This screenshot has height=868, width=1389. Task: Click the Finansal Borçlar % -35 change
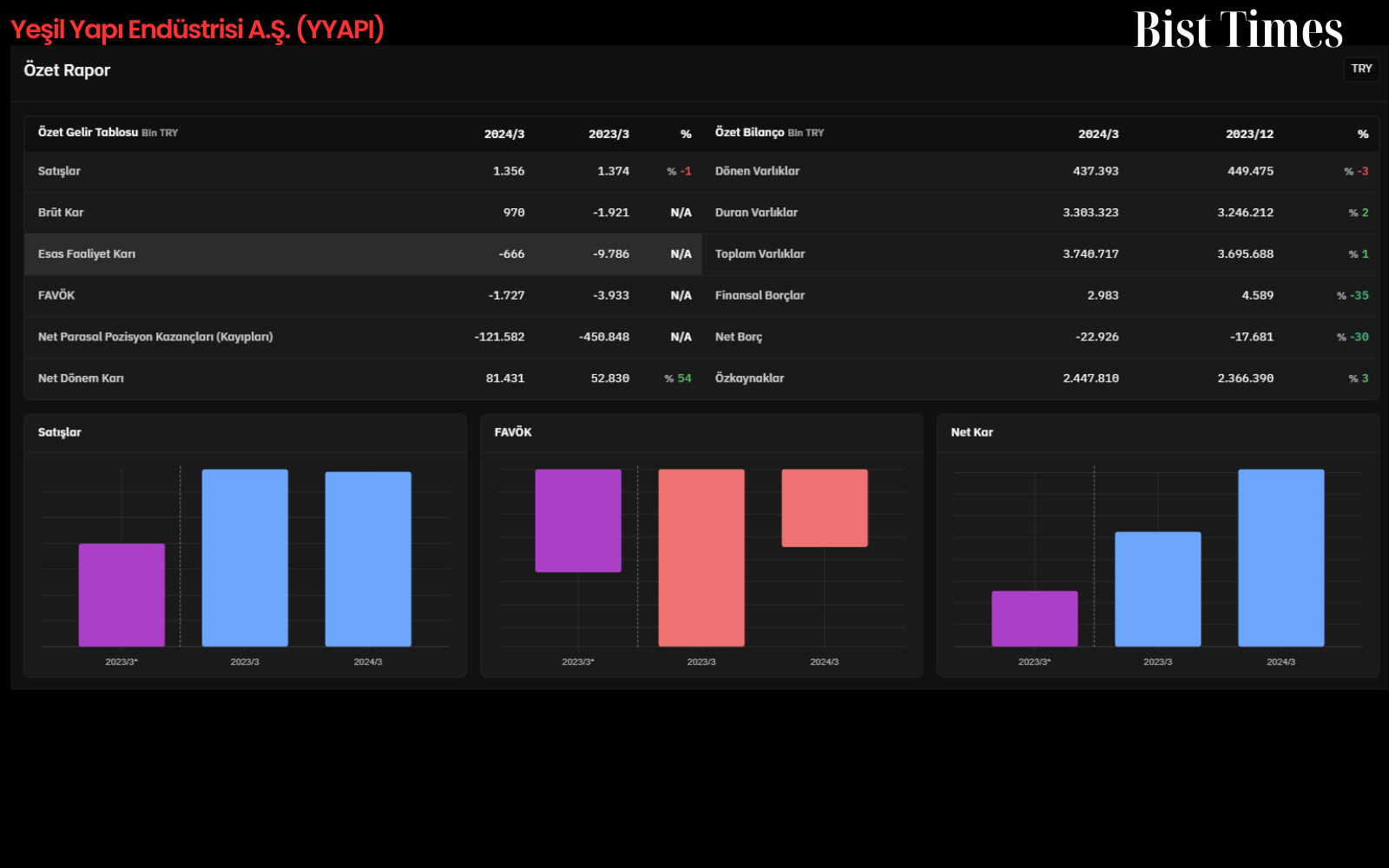[1353, 296]
